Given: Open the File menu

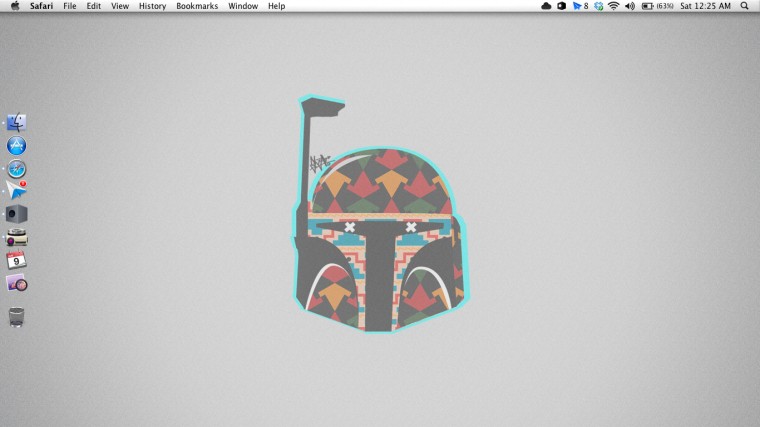Looking at the screenshot, I should [x=70, y=6].
